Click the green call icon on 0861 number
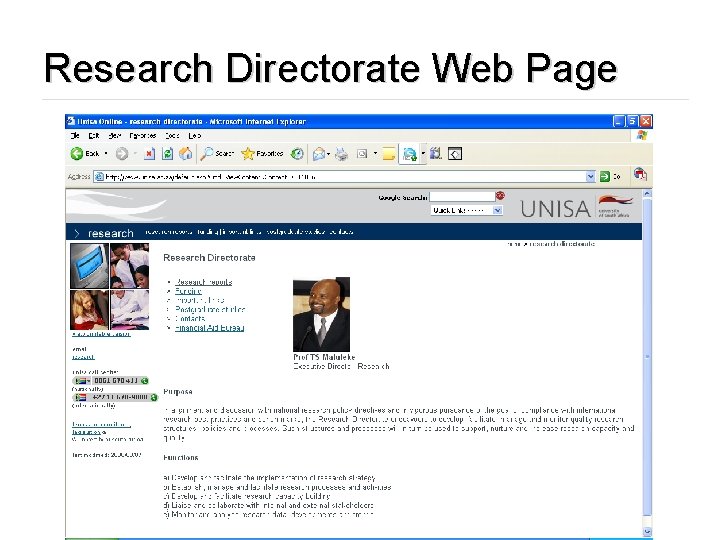 point(145,381)
